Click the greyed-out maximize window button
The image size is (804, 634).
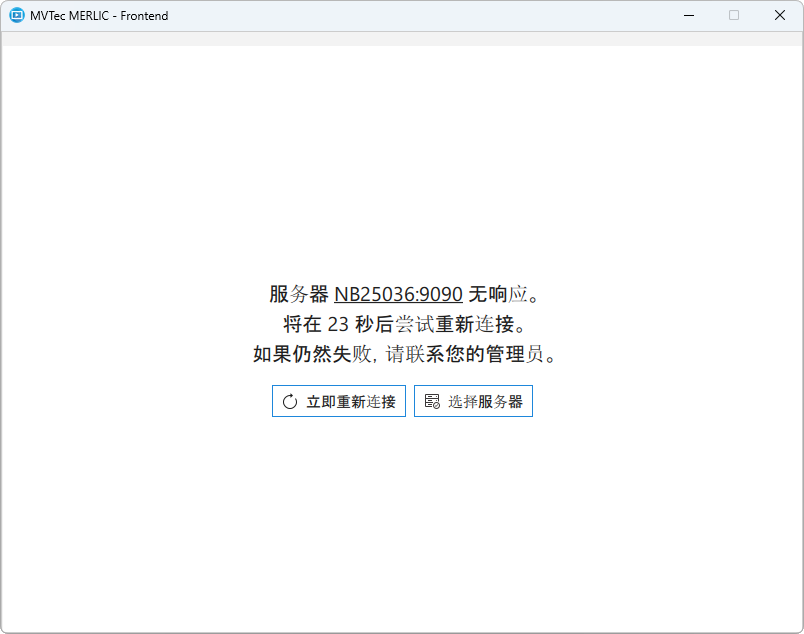pyautogui.click(x=734, y=15)
